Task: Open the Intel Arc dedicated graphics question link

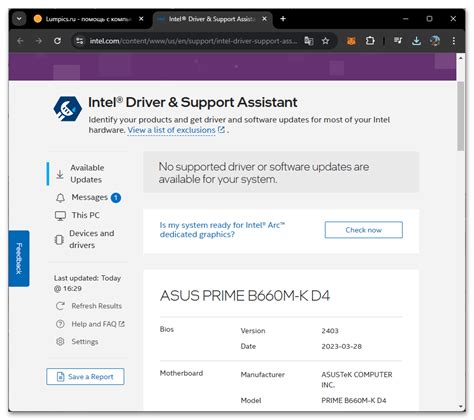Action: 222,230
